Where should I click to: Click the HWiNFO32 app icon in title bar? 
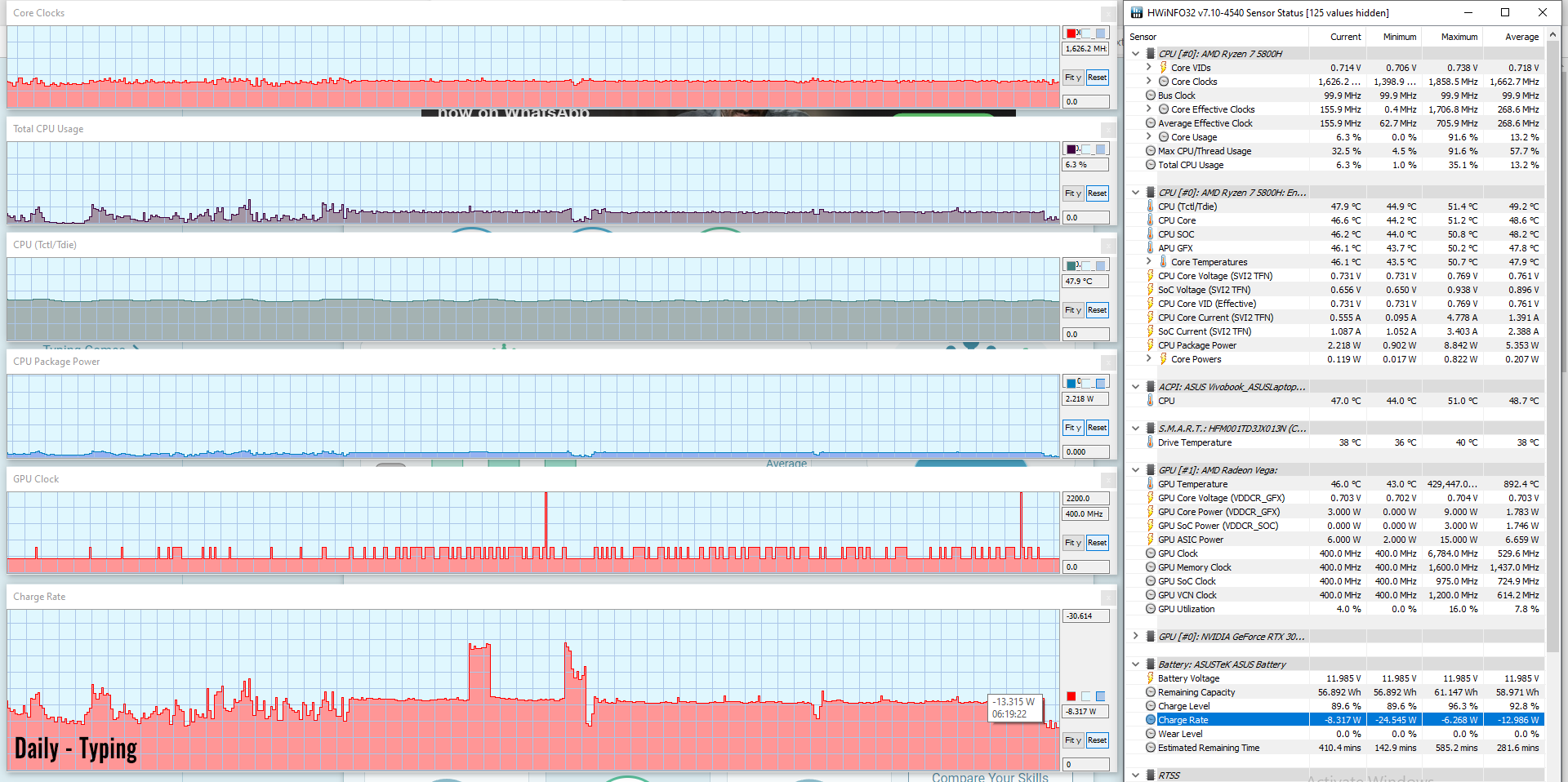pos(1137,12)
